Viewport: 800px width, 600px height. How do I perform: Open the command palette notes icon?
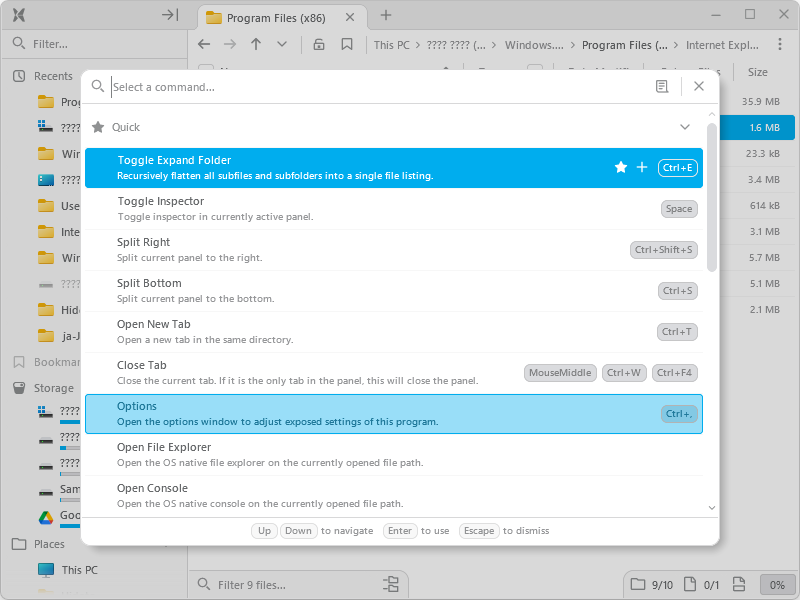[x=661, y=87]
